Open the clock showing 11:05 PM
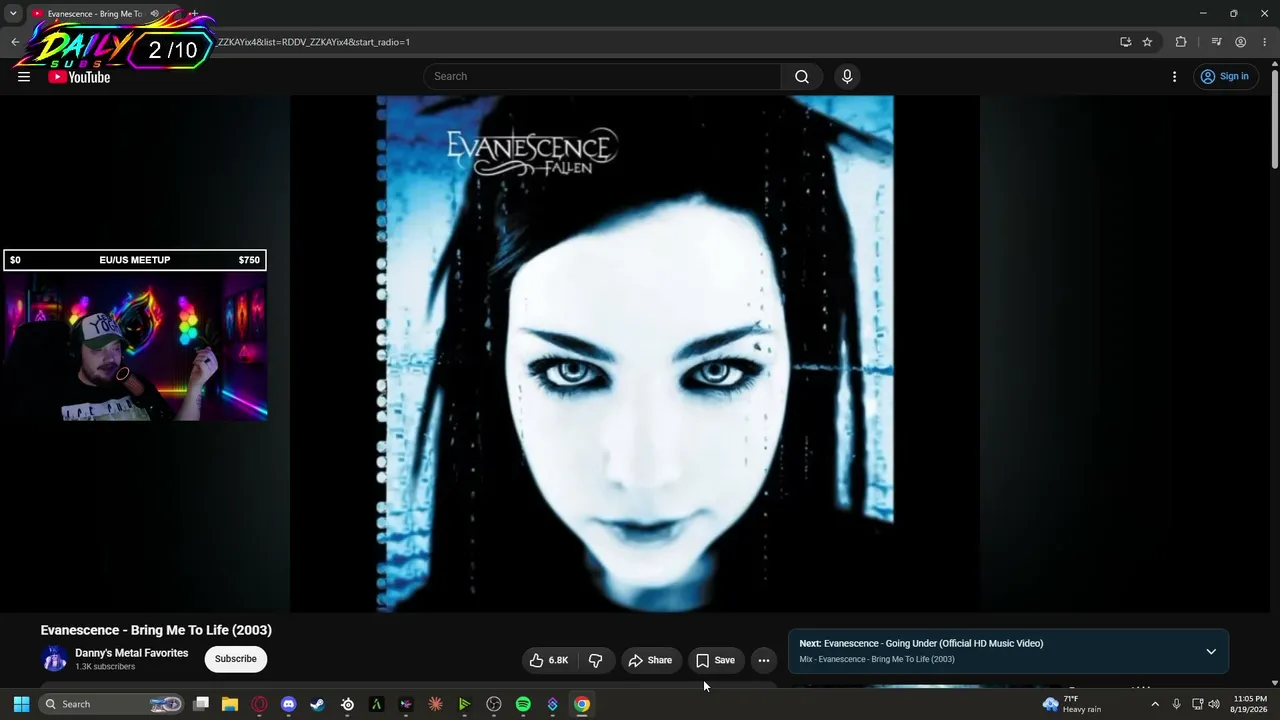Screen dimensions: 1280x720 coord(1250,704)
